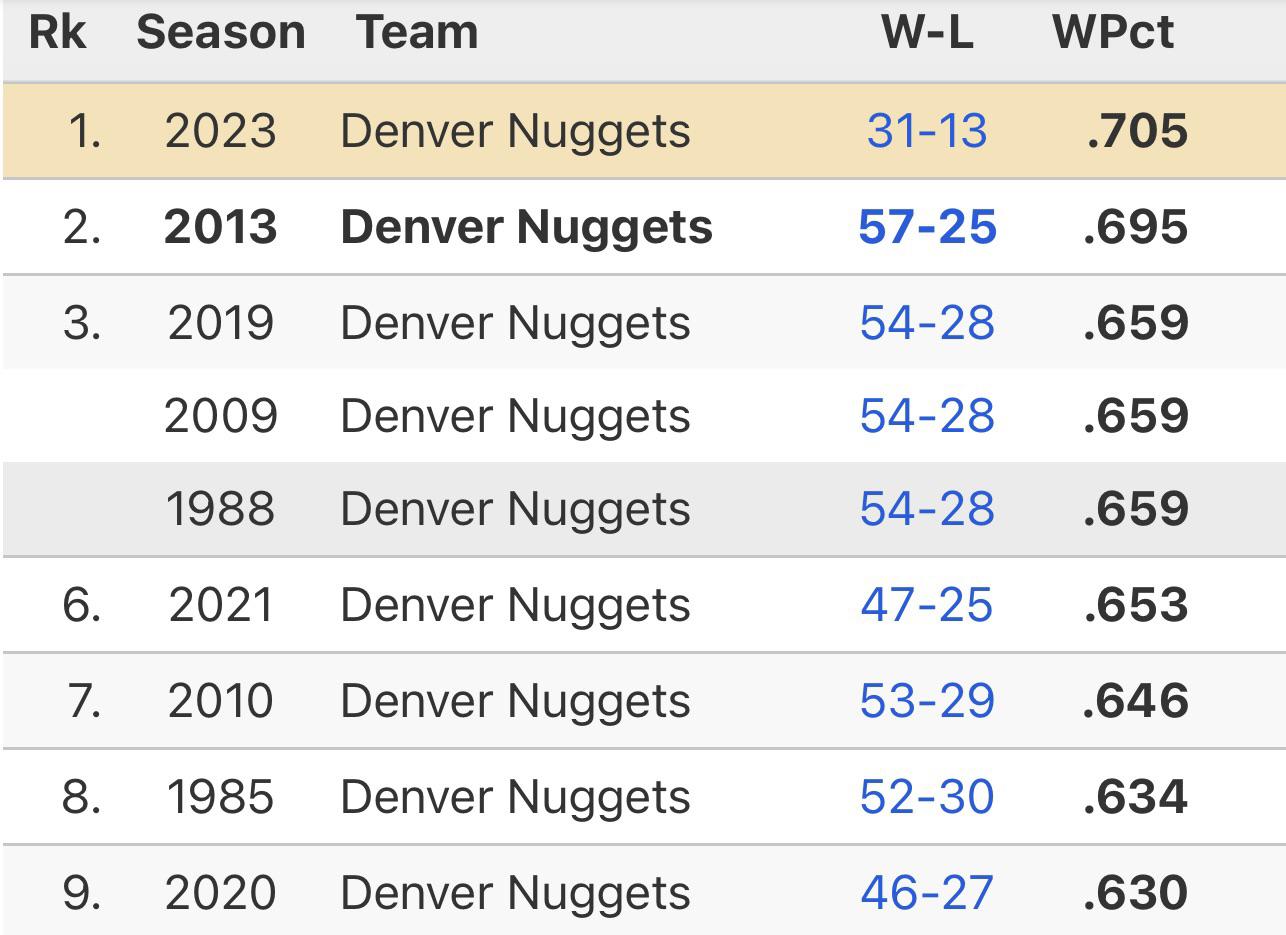Click the bold 57-25 record link
Image resolution: width=1286 pixels, height=935 pixels.
click(x=927, y=227)
